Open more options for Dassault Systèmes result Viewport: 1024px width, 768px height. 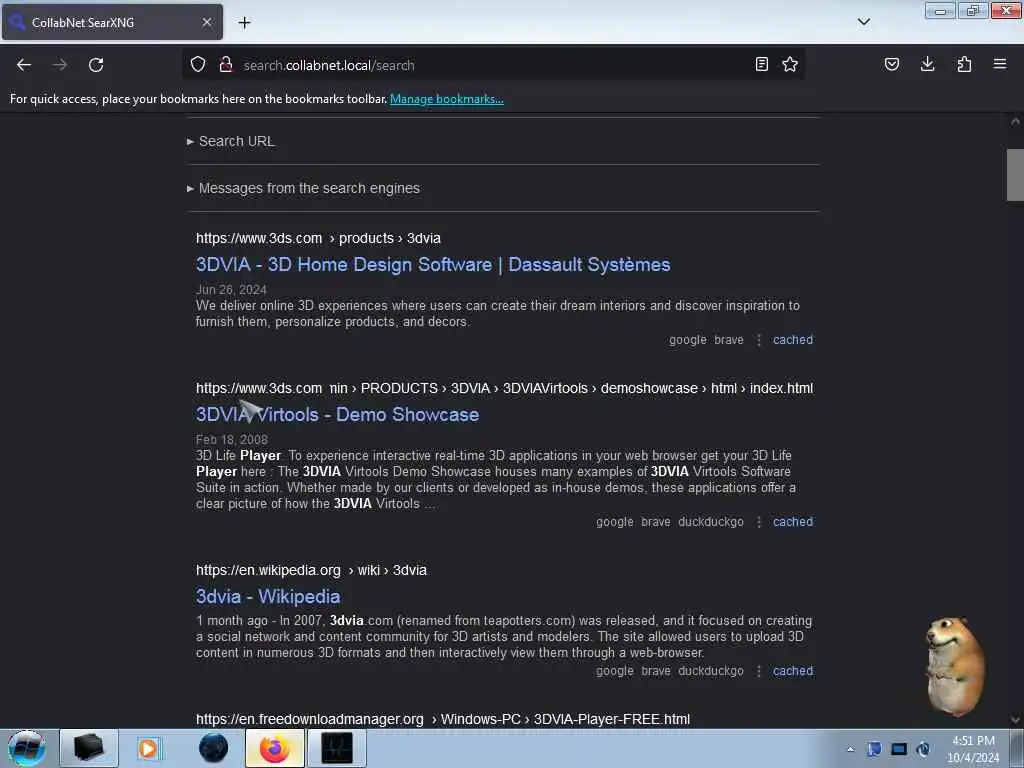point(759,340)
